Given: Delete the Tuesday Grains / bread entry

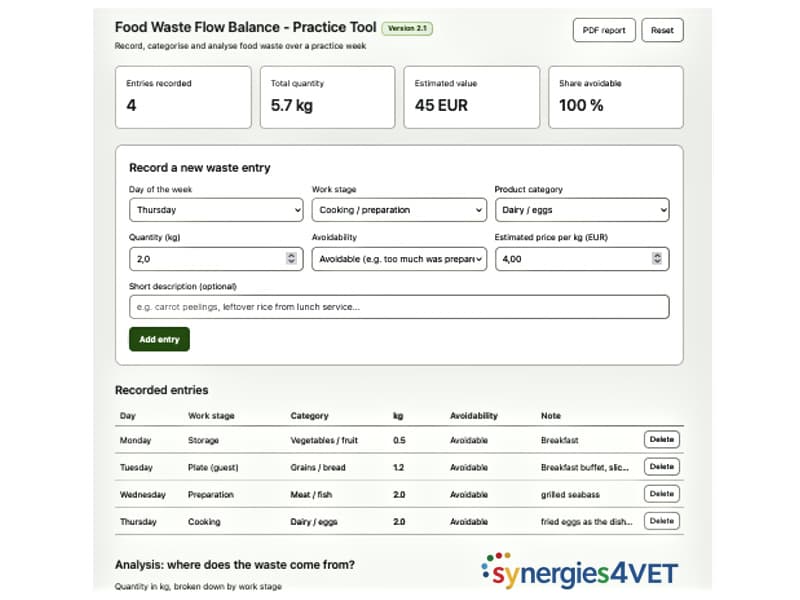Looking at the screenshot, I should click(662, 466).
